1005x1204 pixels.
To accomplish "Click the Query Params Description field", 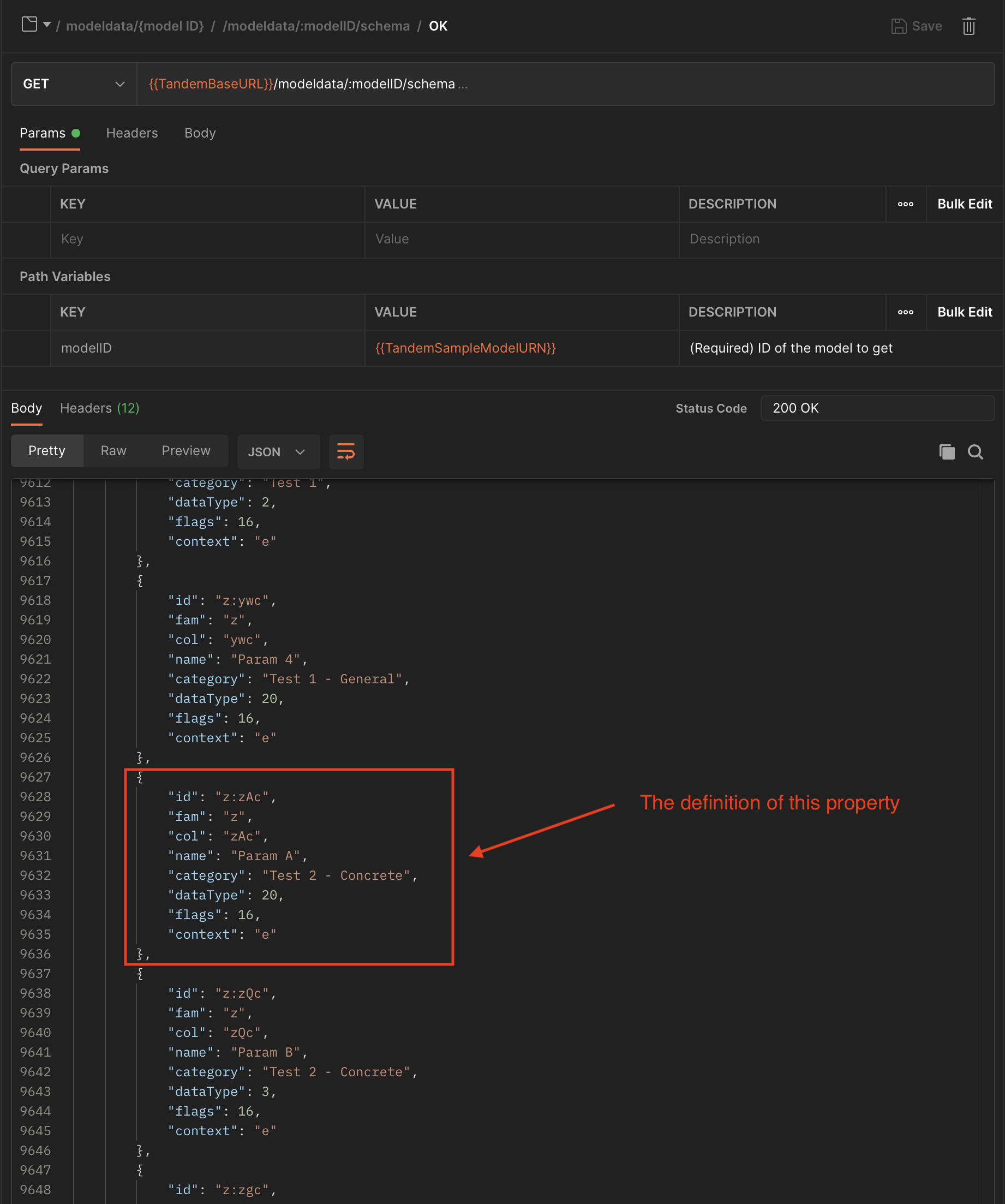I will pyautogui.click(x=840, y=239).
